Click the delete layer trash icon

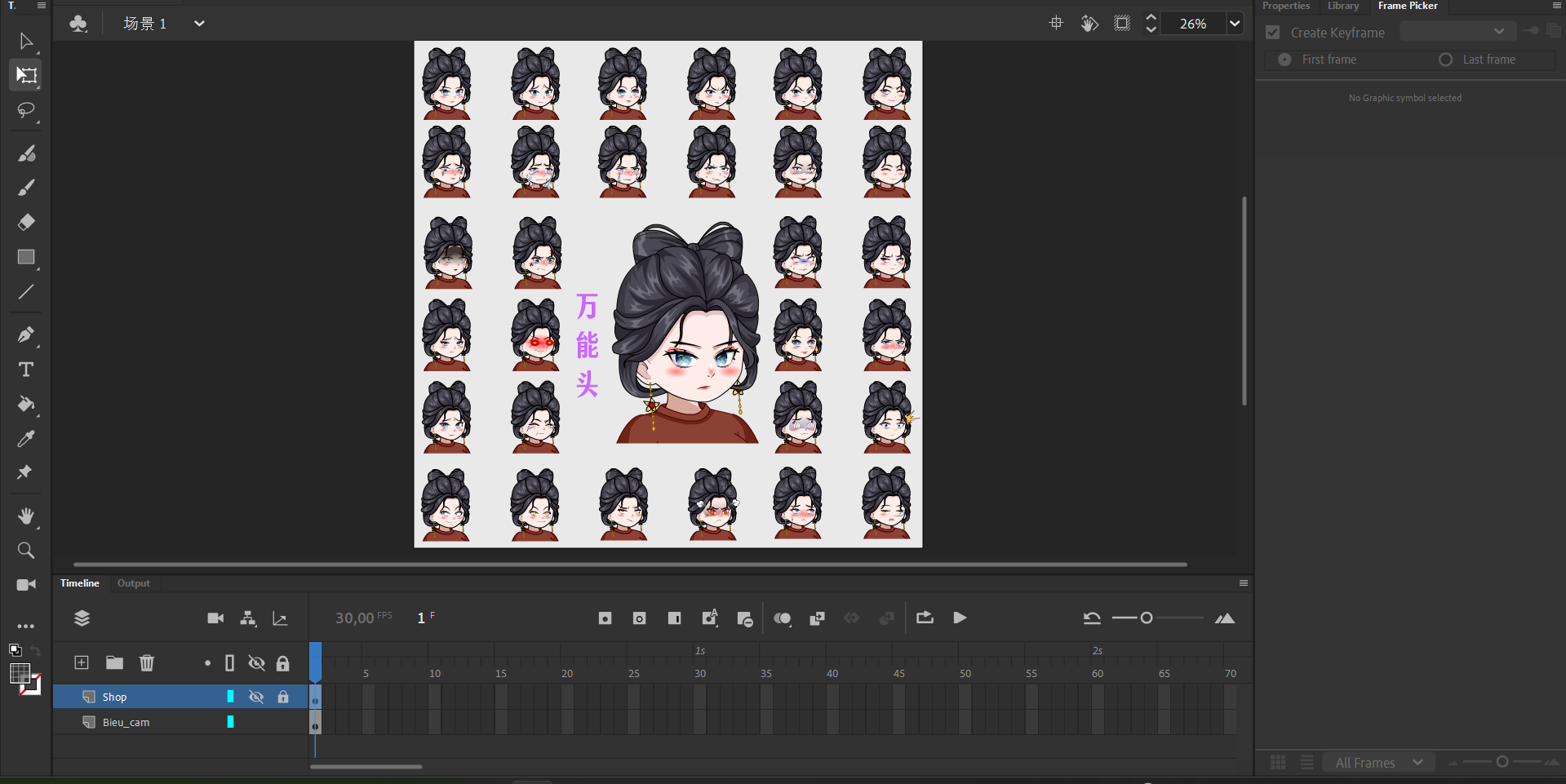click(x=147, y=662)
